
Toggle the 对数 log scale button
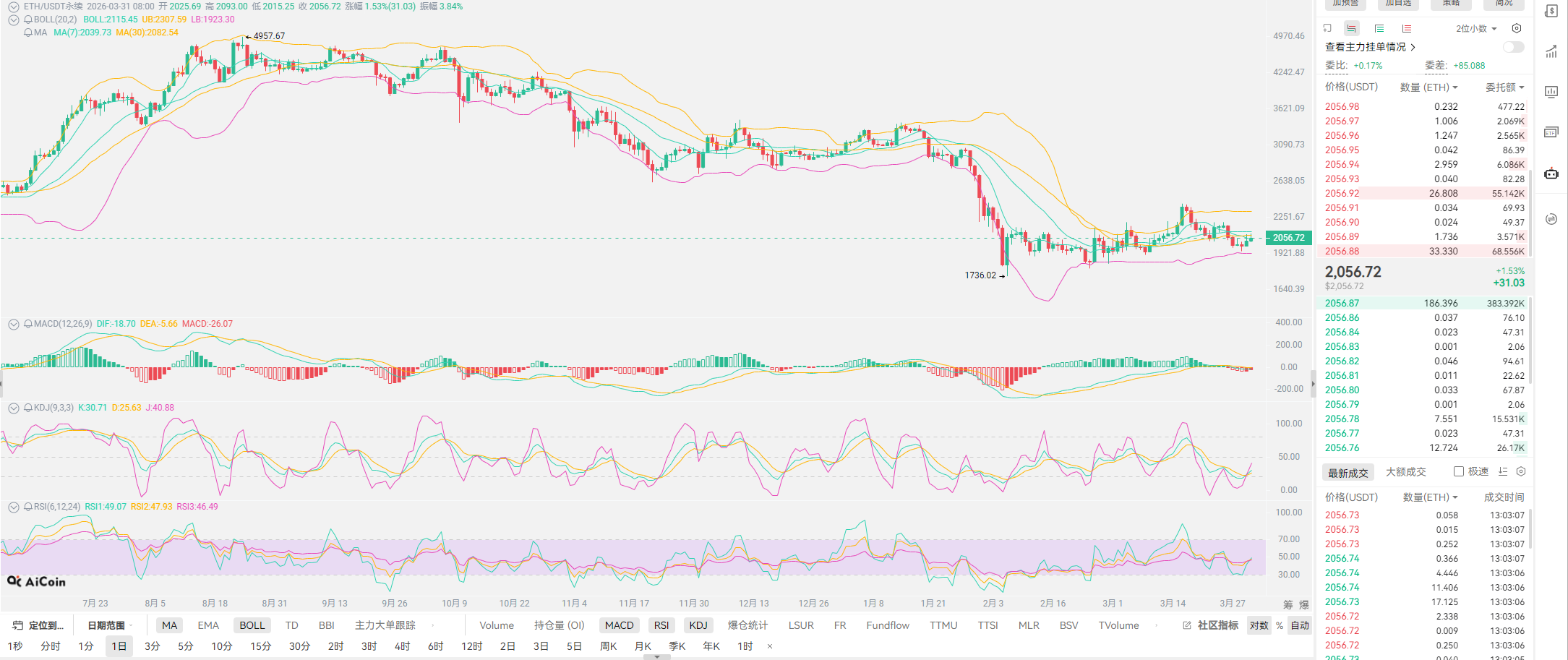point(1259,625)
